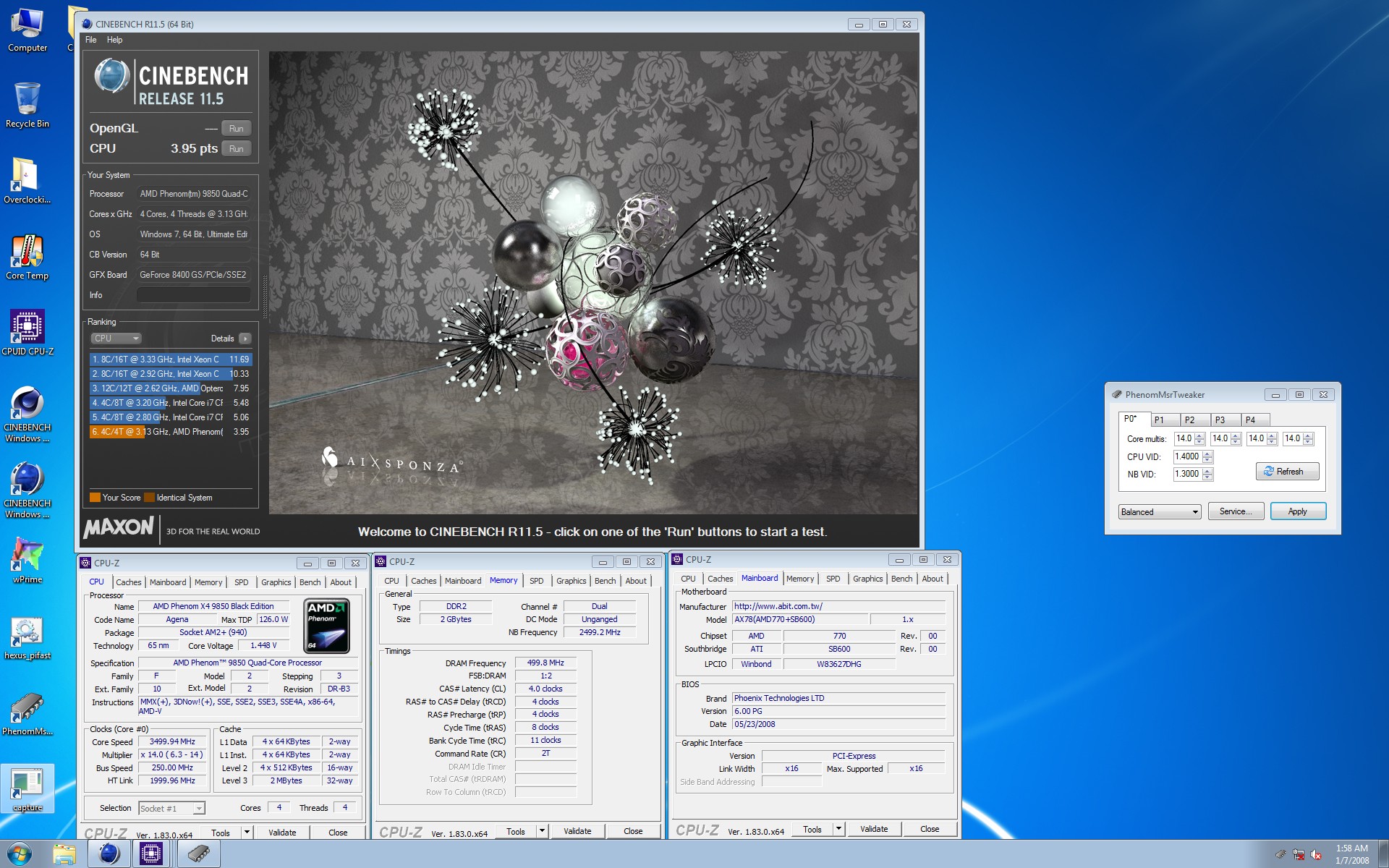Click the abit manufacturer URL field
This screenshot has width=1389, height=868.
point(838,607)
